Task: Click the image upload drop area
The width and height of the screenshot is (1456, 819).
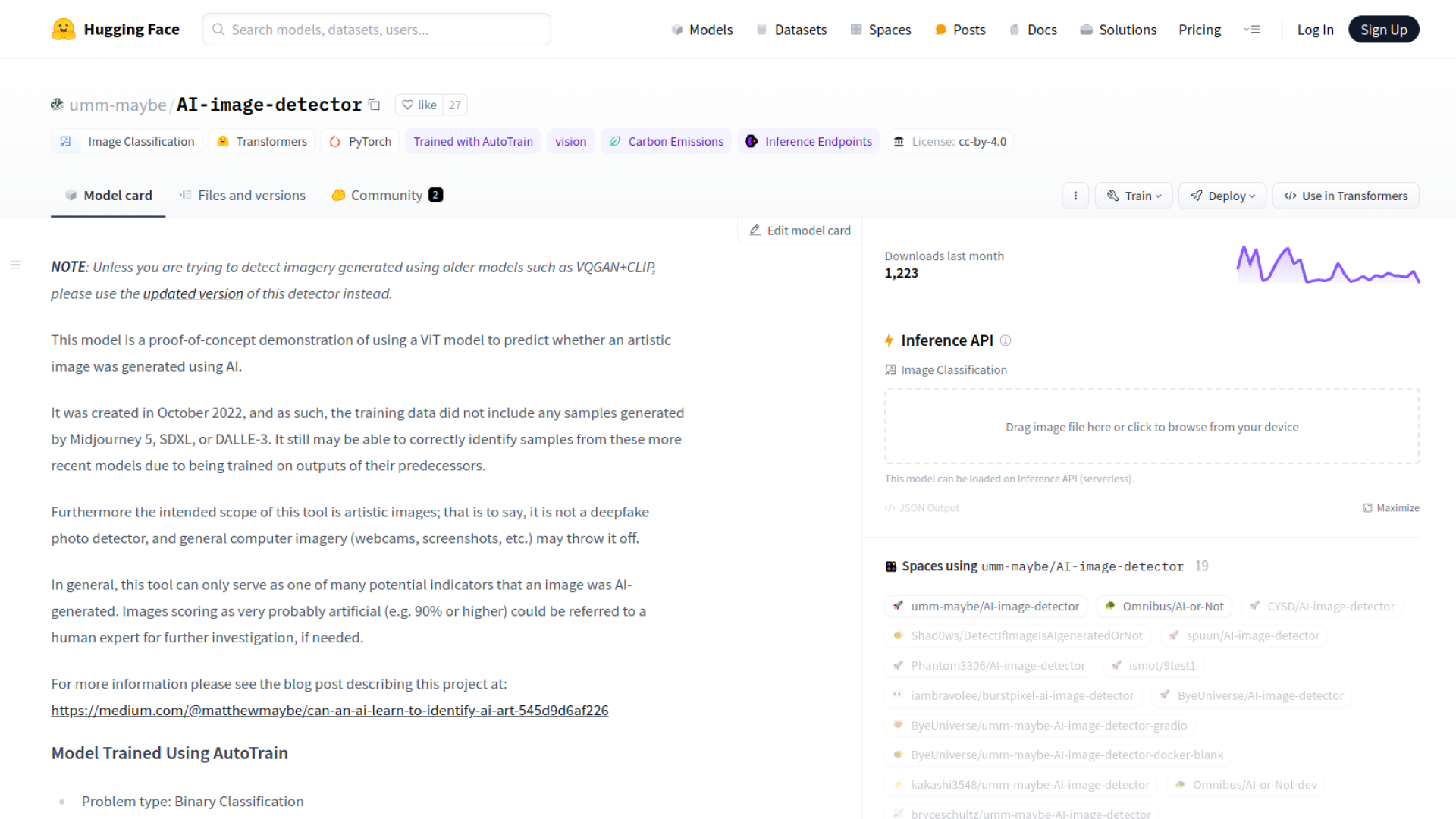Action: [x=1151, y=427]
